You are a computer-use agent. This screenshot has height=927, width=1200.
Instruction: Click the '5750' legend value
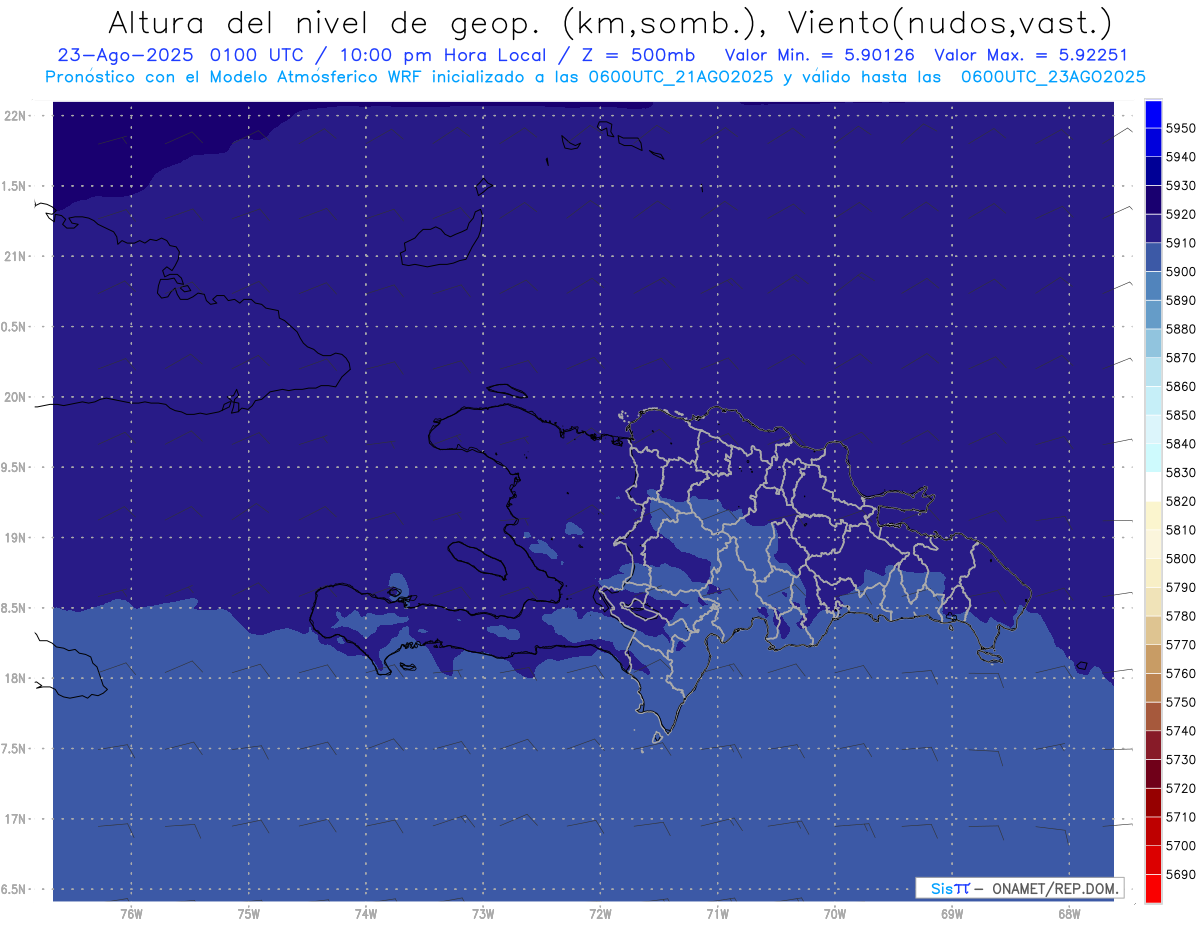click(x=1180, y=702)
